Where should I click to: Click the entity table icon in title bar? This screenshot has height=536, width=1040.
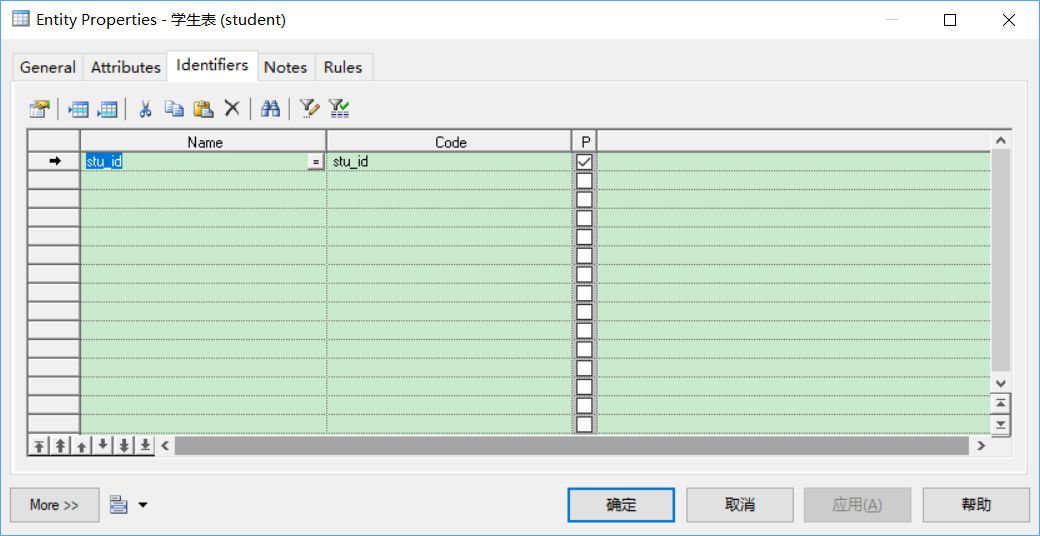(x=21, y=19)
